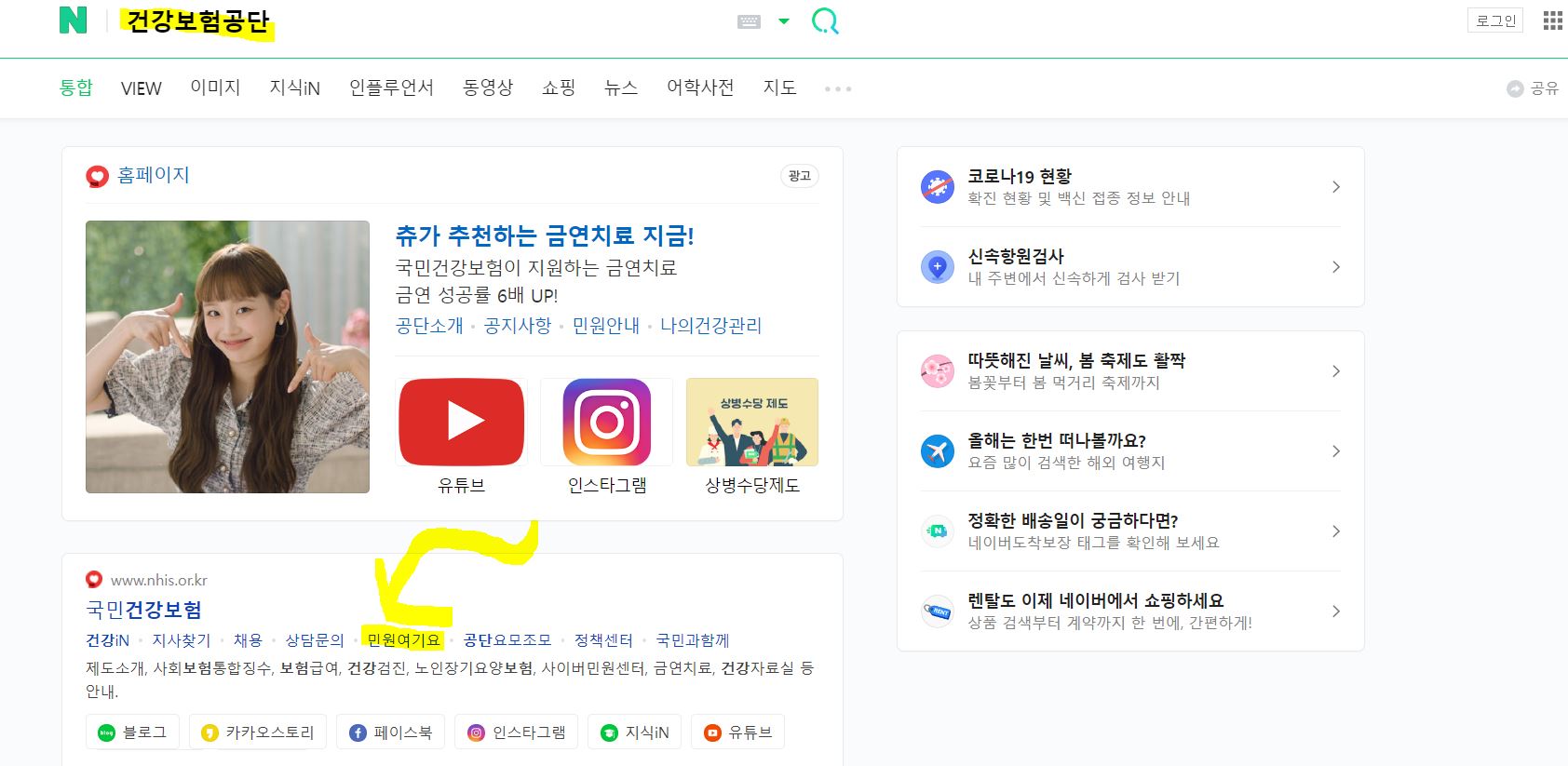1568x766 pixels.
Task: Switch to the VIEW tab
Action: click(x=142, y=88)
